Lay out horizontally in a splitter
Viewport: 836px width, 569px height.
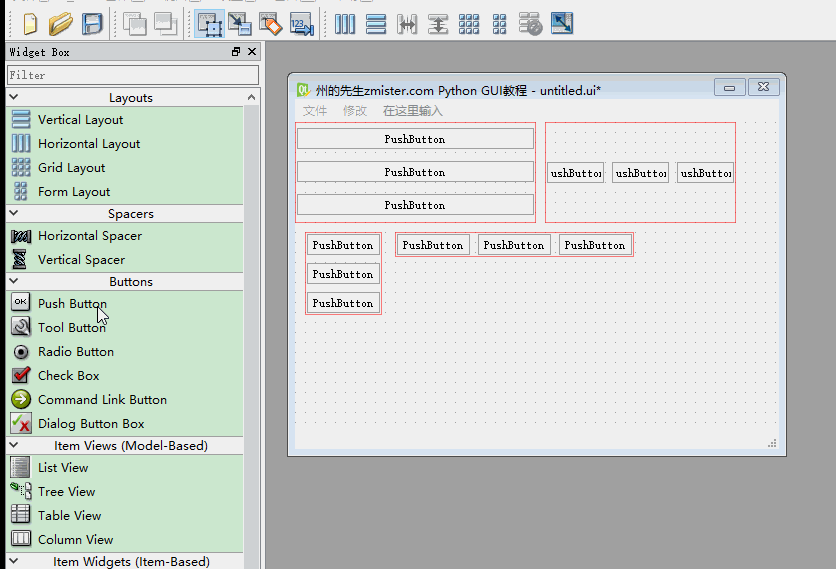coord(407,24)
